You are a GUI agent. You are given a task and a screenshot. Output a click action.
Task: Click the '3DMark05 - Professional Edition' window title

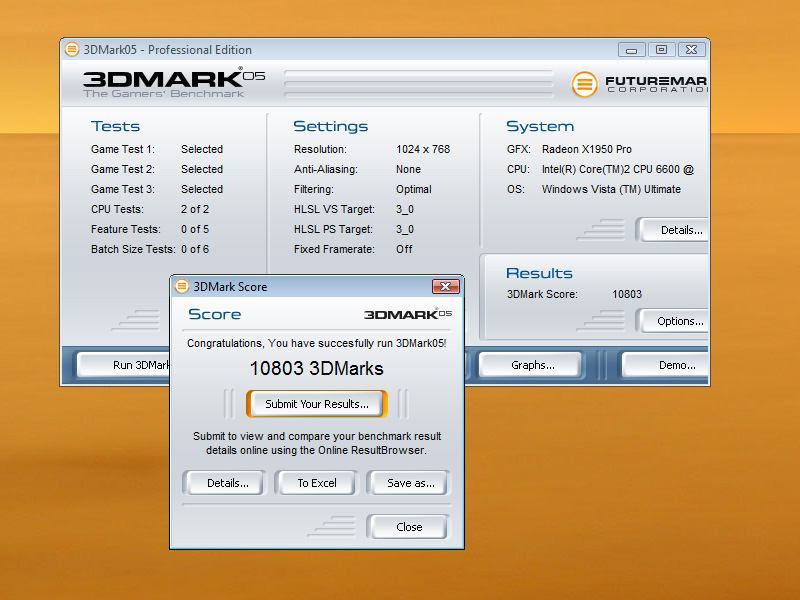point(168,50)
